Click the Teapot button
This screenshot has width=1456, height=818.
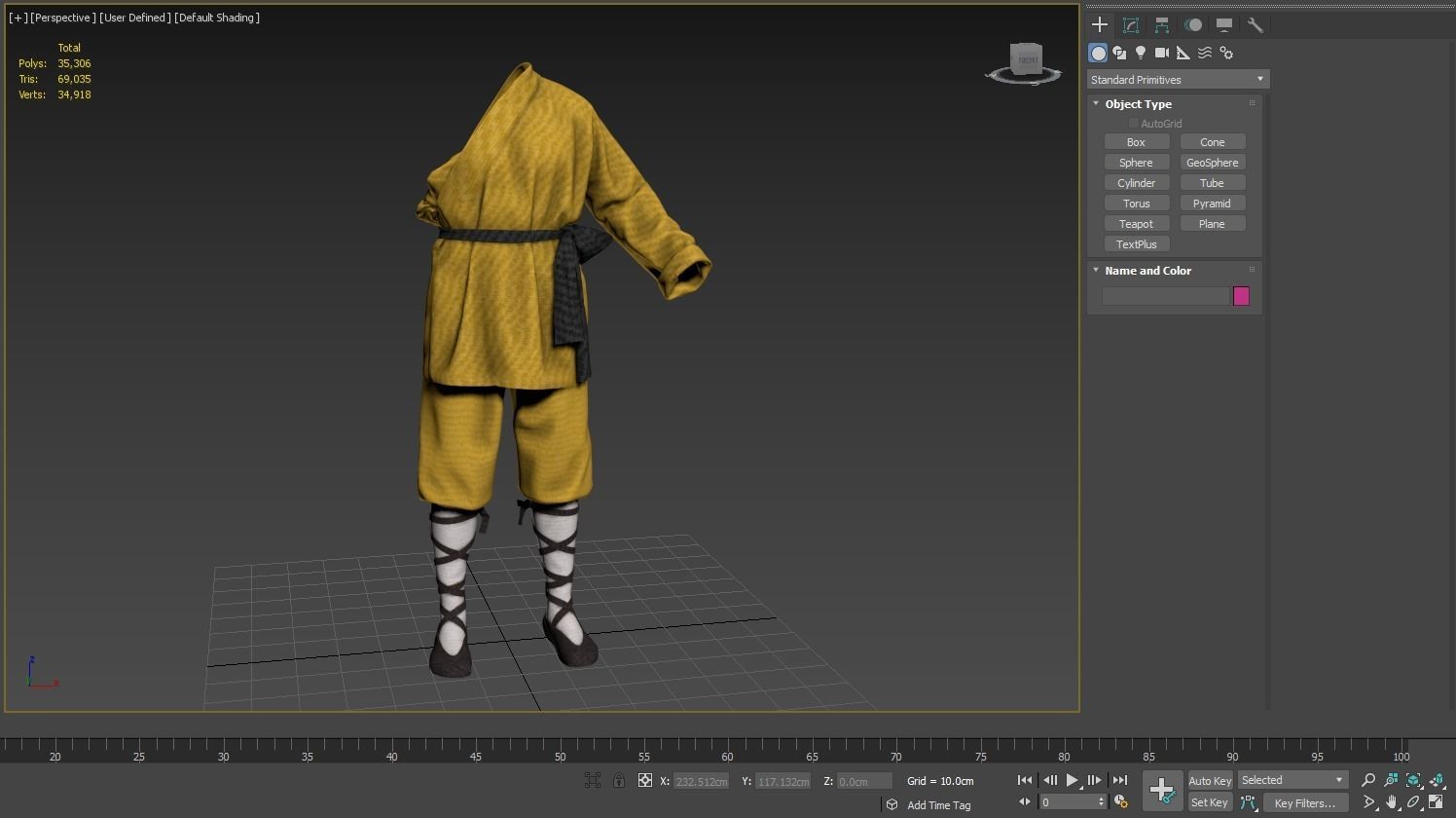(x=1137, y=224)
